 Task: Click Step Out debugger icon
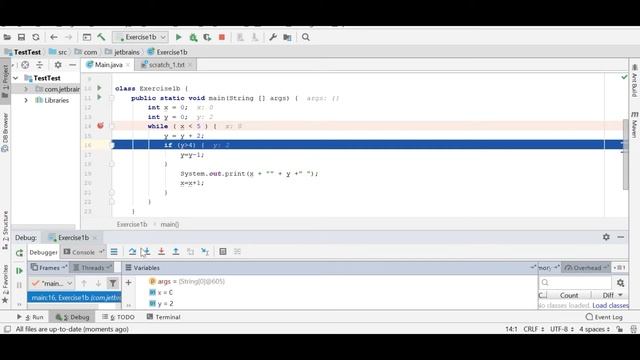pos(176,252)
